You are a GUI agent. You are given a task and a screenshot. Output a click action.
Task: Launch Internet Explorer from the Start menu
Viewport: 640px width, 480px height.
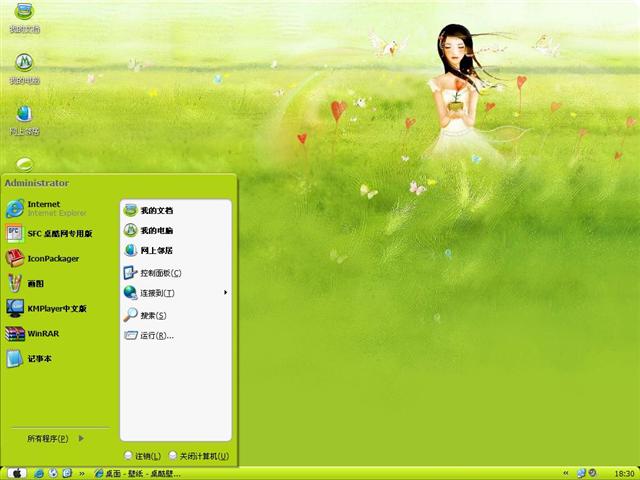[46, 208]
